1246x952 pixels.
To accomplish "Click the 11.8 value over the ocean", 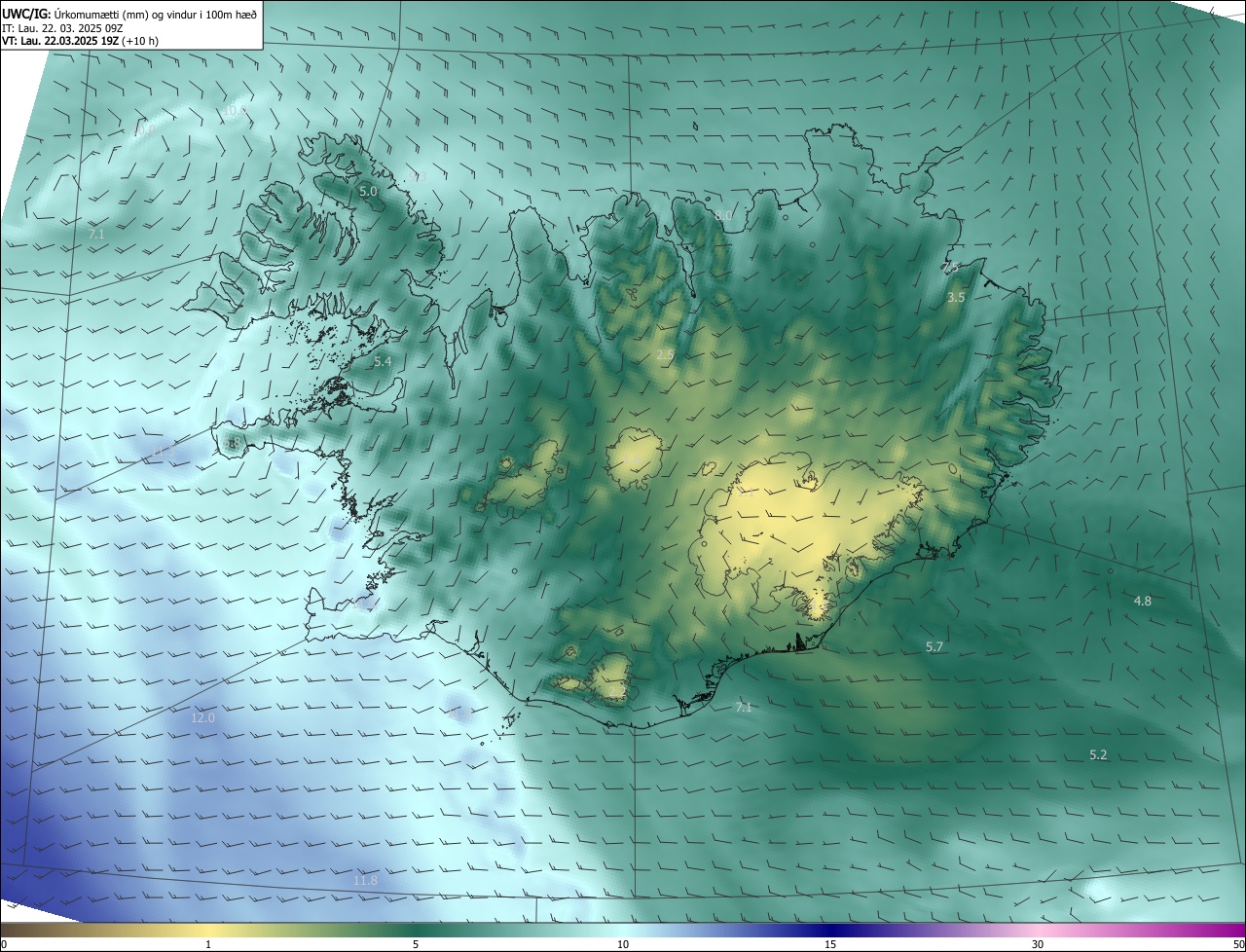I will [x=365, y=880].
